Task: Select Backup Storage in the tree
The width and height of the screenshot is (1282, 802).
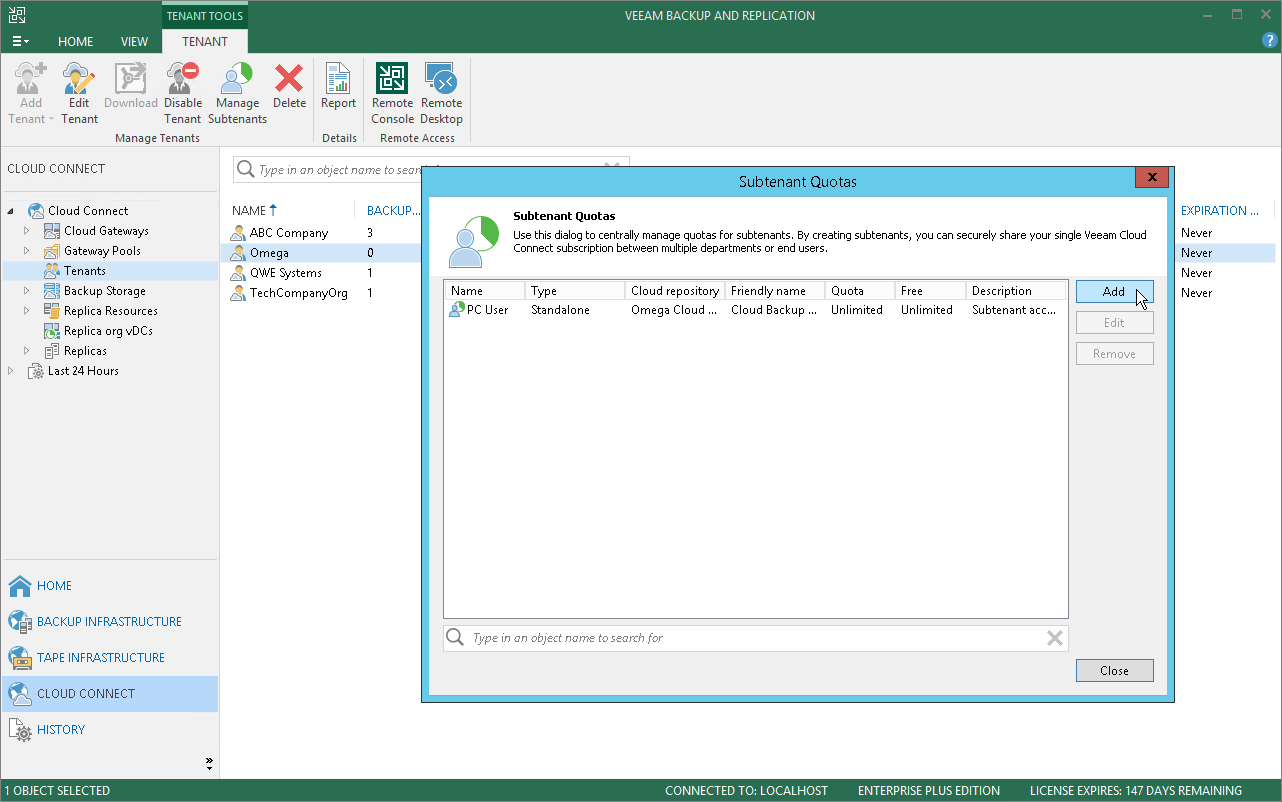Action: coord(104,291)
